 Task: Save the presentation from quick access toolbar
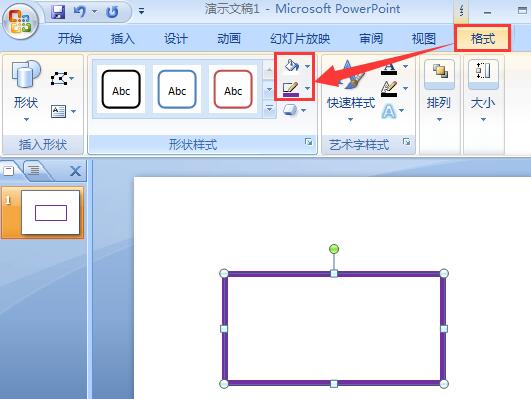coord(58,12)
